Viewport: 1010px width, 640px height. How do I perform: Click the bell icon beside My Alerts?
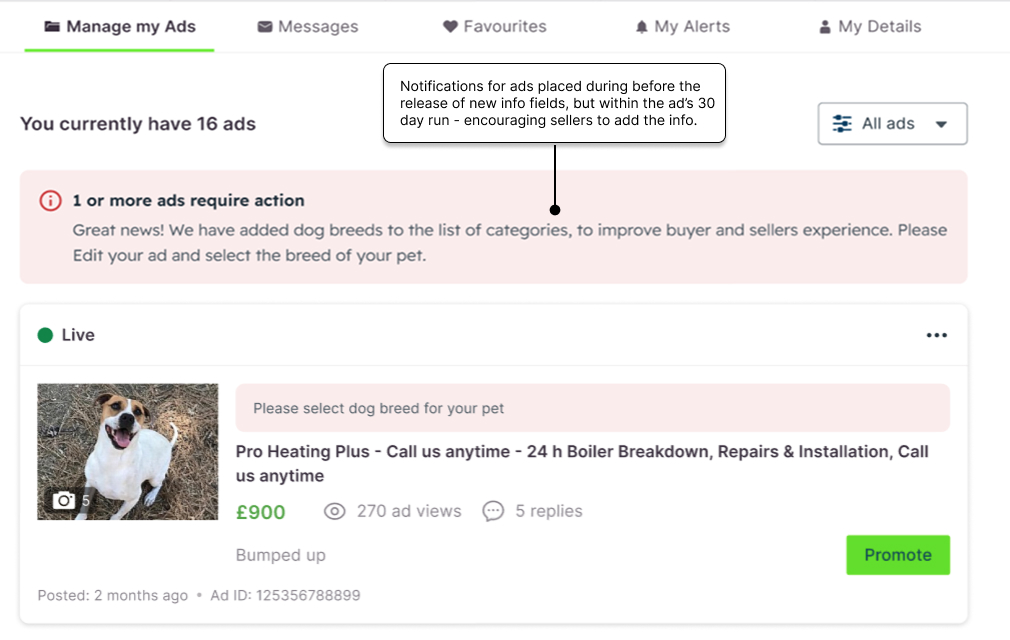tap(642, 27)
